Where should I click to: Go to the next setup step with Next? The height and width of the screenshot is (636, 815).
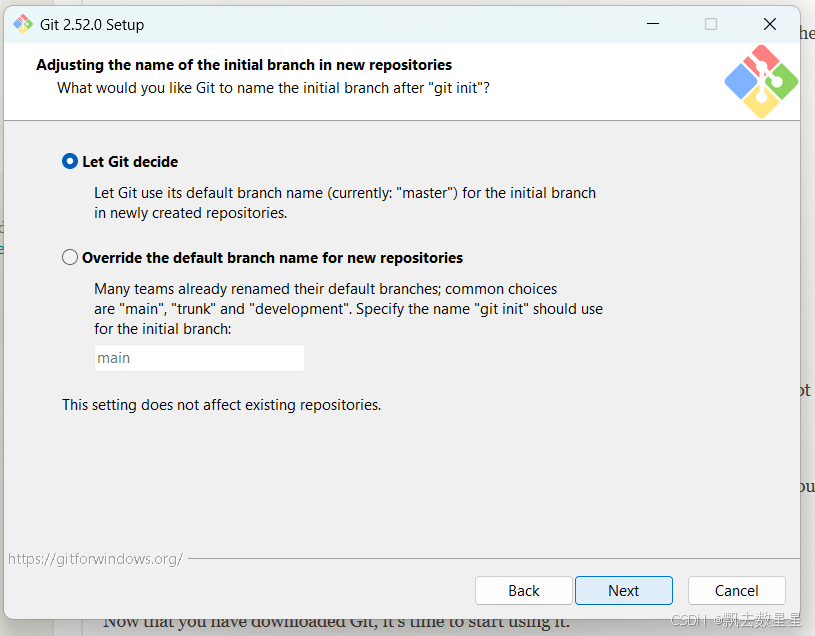point(624,591)
